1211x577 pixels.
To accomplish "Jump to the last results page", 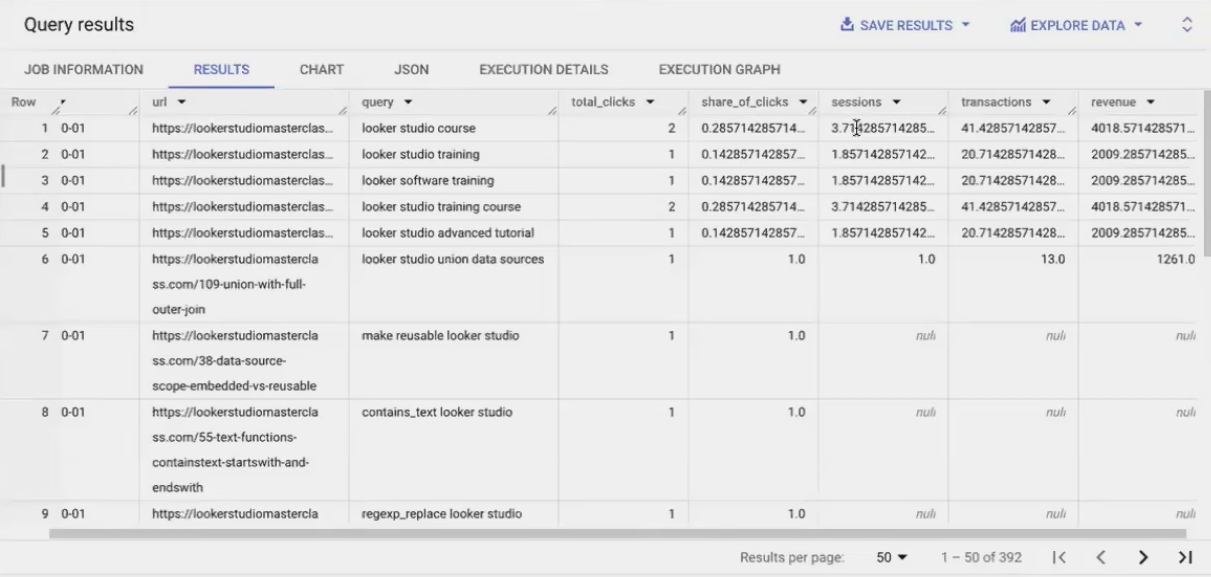I will [x=1186, y=557].
